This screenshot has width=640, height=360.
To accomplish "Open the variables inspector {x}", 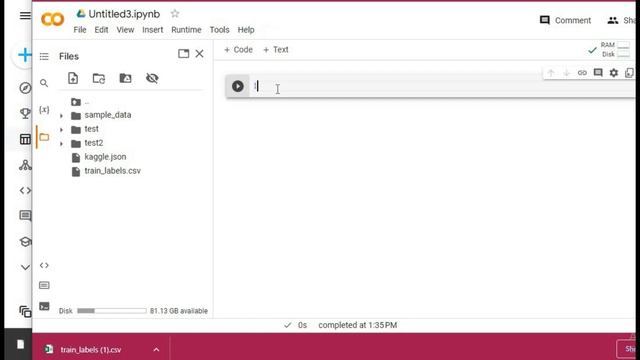I will click(44, 110).
